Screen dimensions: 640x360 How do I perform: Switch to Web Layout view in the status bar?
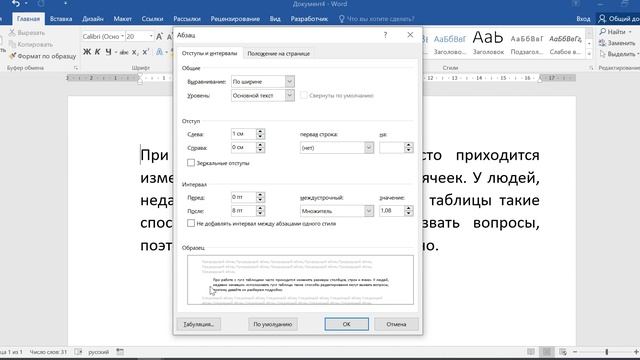coord(563,352)
